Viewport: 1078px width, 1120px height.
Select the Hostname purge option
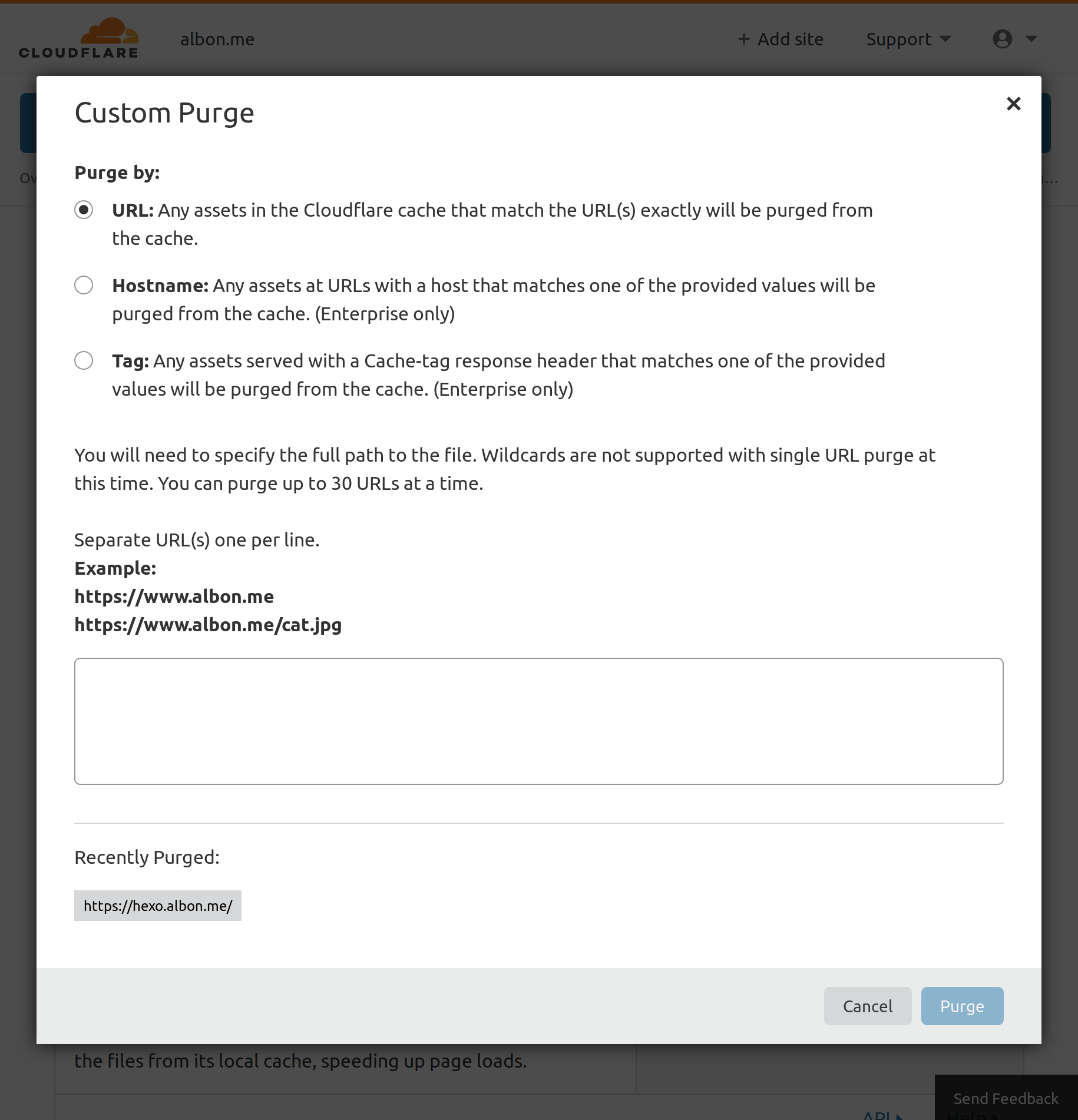tap(84, 285)
